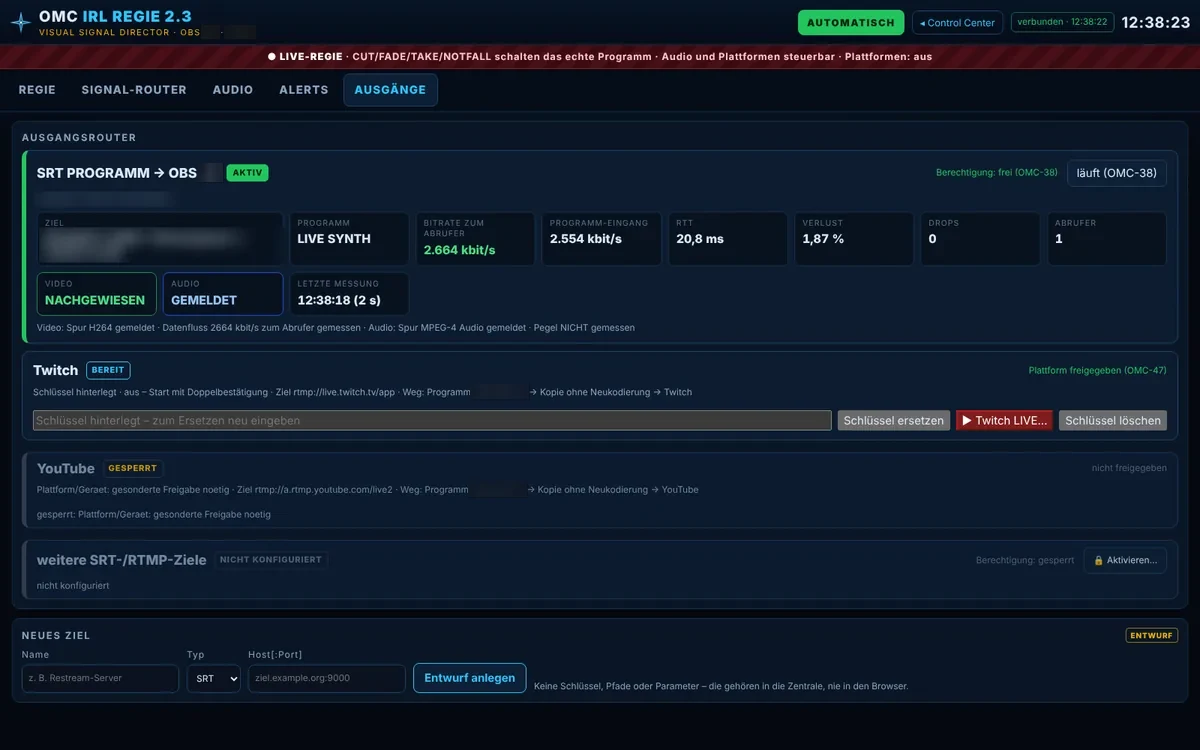This screenshot has height=750, width=1200.
Task: Click the Verlust 1,87 % value
Action: coord(823,239)
